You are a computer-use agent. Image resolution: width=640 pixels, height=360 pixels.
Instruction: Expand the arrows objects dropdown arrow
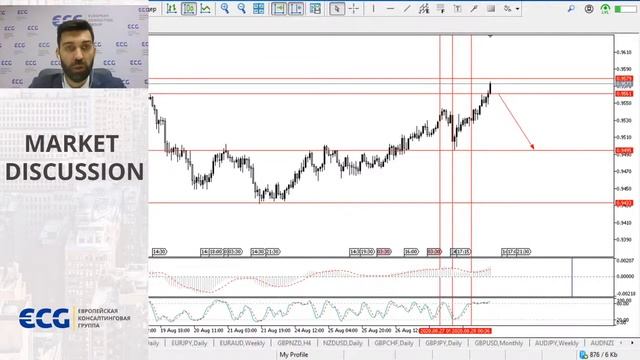[x=518, y=9]
